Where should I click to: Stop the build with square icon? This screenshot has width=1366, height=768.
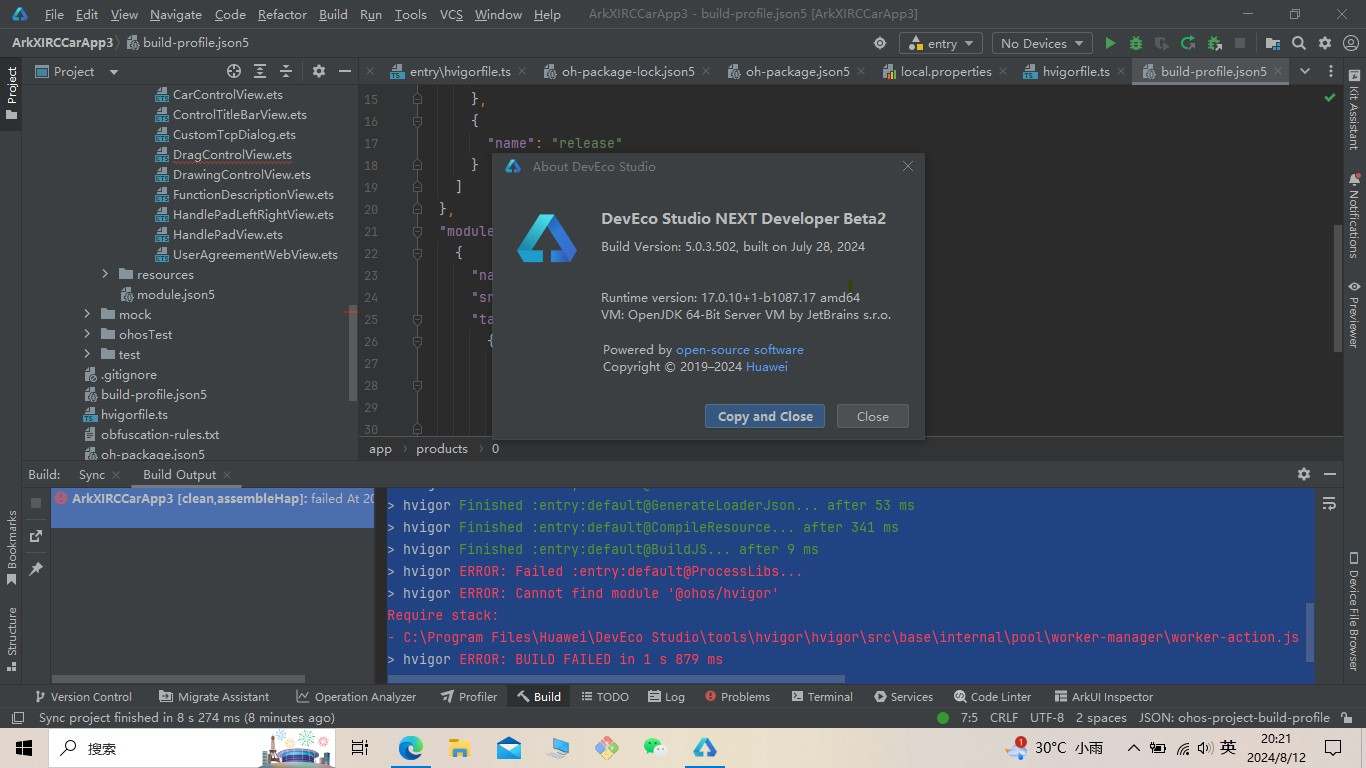(36, 503)
